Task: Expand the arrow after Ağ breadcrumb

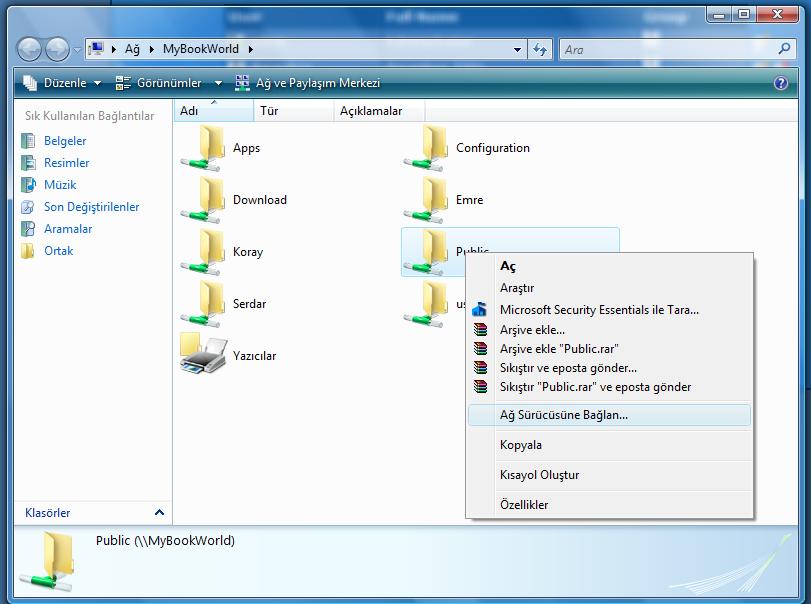Action: pyautogui.click(x=152, y=50)
